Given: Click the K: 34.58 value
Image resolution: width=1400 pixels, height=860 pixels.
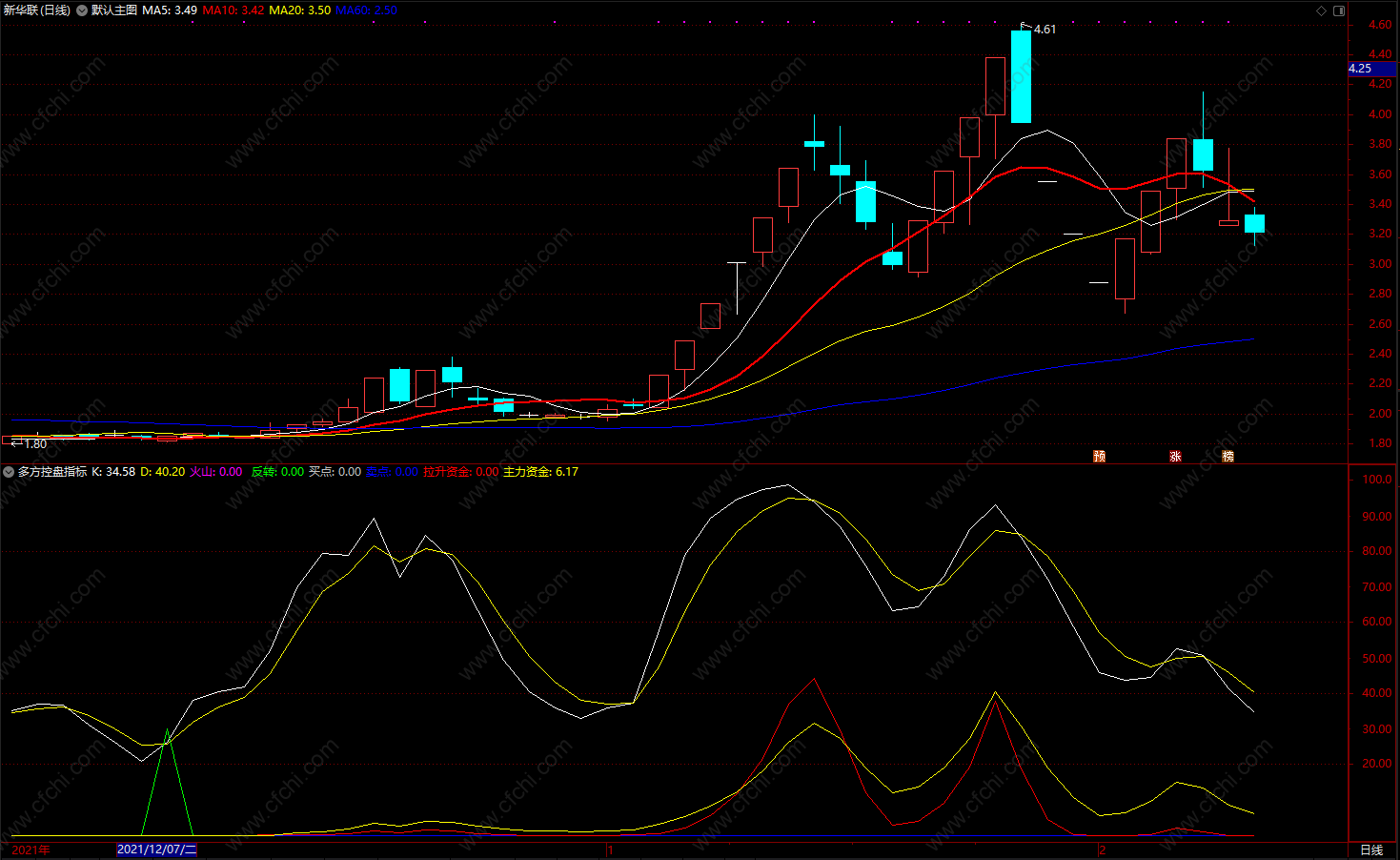Looking at the screenshot, I should click(113, 472).
